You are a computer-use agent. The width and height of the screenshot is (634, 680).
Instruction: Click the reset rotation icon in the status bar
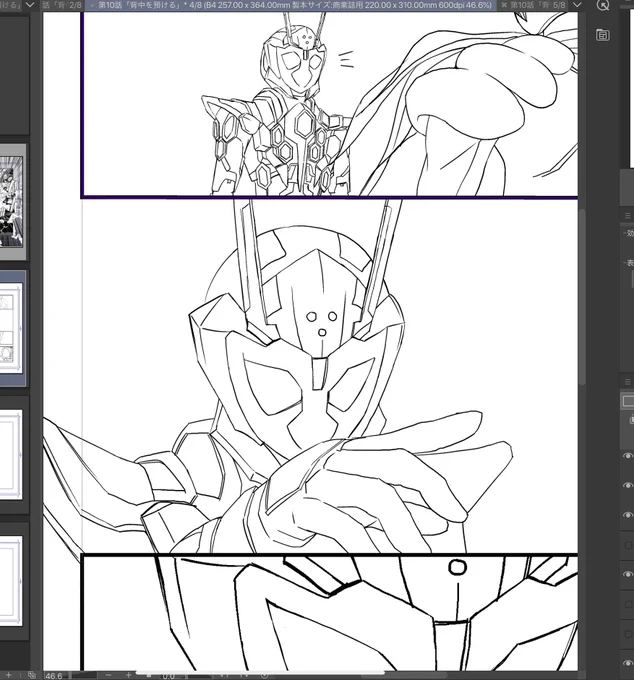click(x=264, y=675)
